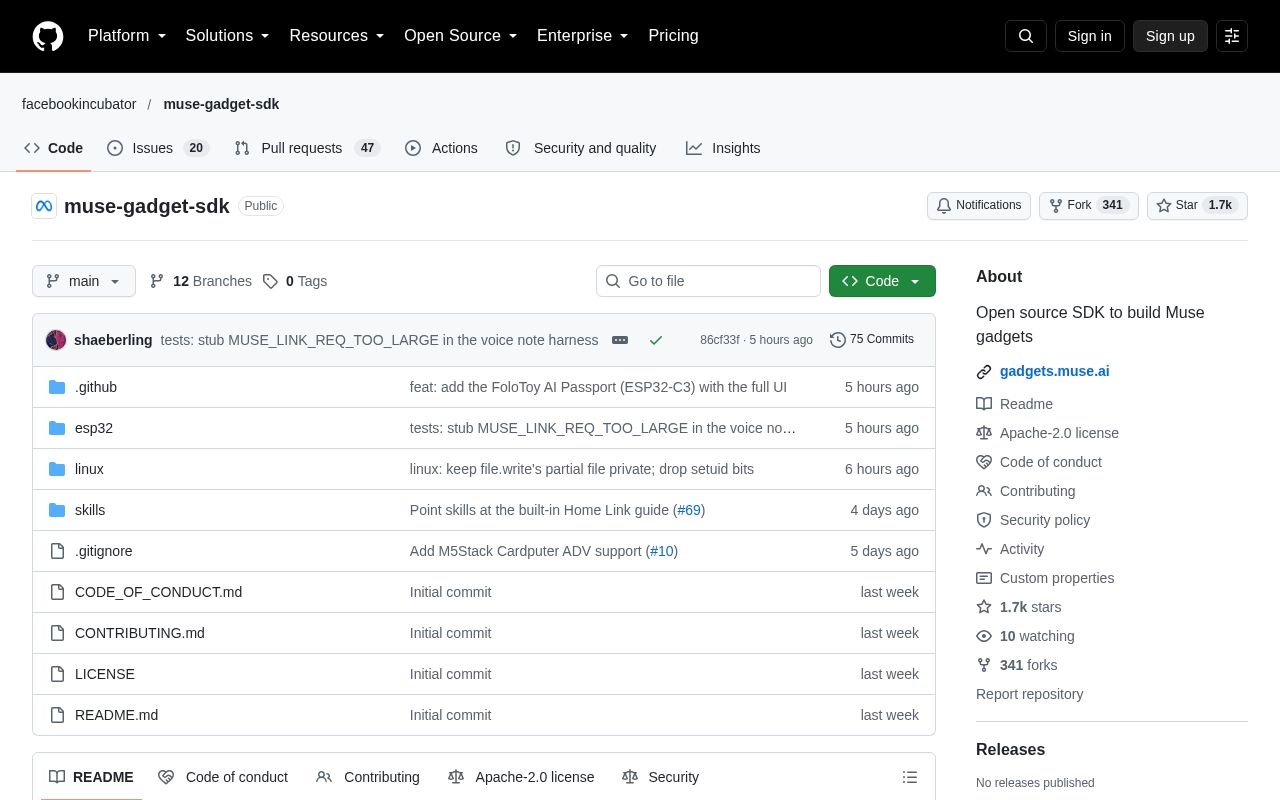1280x800 pixels.
Task: Click the GitHub logo icon
Action: pyautogui.click(x=48, y=36)
